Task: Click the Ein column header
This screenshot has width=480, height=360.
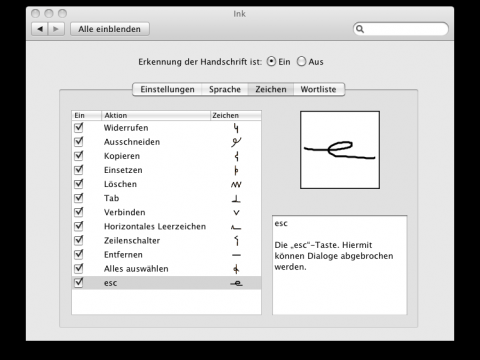Action: point(87,115)
